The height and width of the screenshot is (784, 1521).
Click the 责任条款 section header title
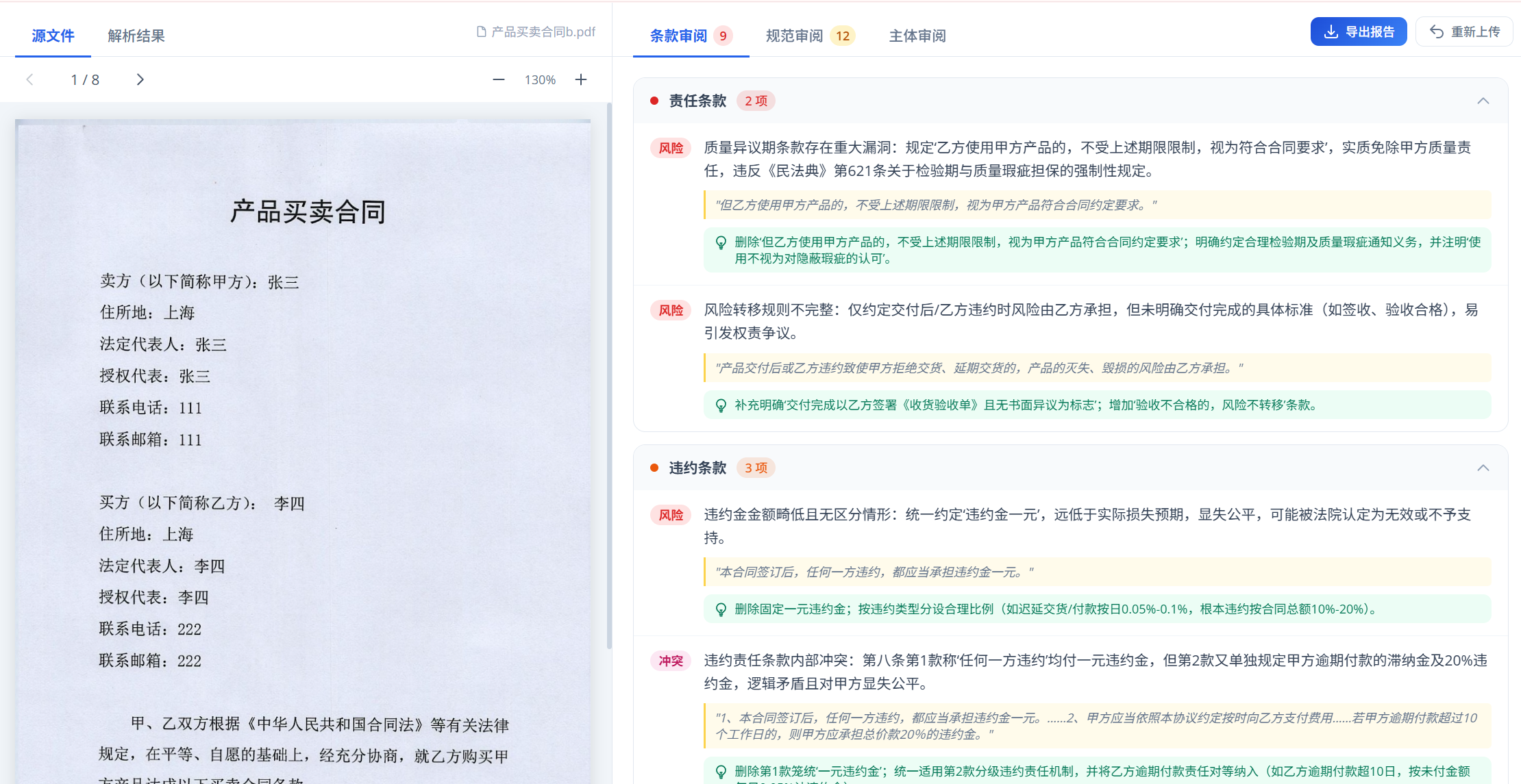point(697,101)
